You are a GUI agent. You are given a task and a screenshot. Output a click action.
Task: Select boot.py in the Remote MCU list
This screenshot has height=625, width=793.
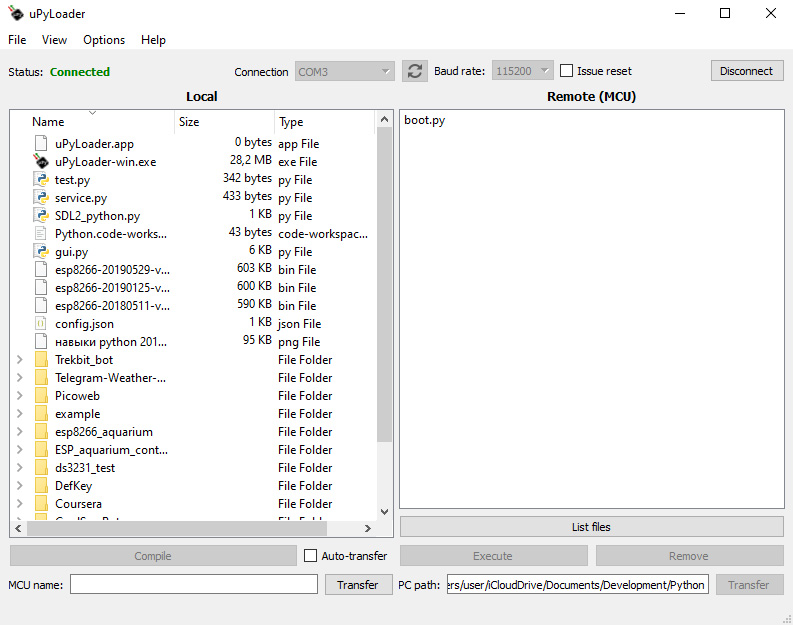[x=424, y=120]
